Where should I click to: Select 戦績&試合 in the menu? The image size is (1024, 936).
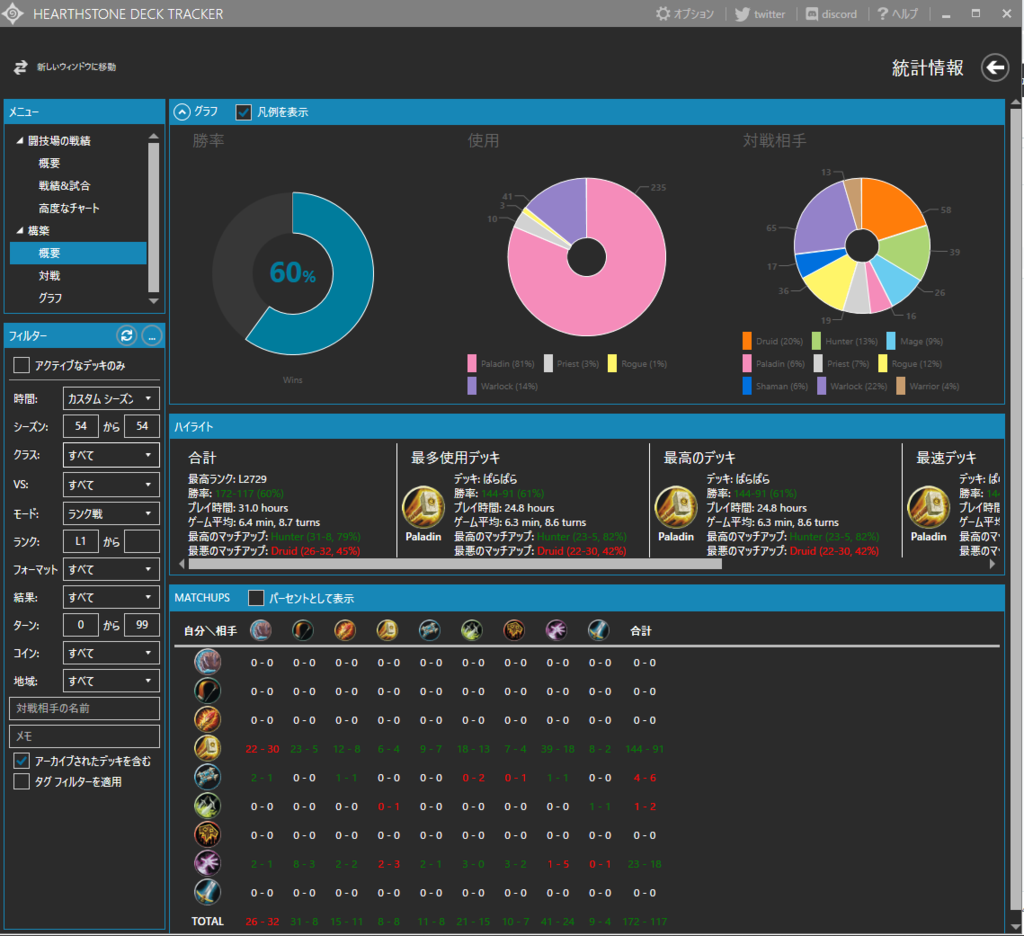click(x=64, y=186)
